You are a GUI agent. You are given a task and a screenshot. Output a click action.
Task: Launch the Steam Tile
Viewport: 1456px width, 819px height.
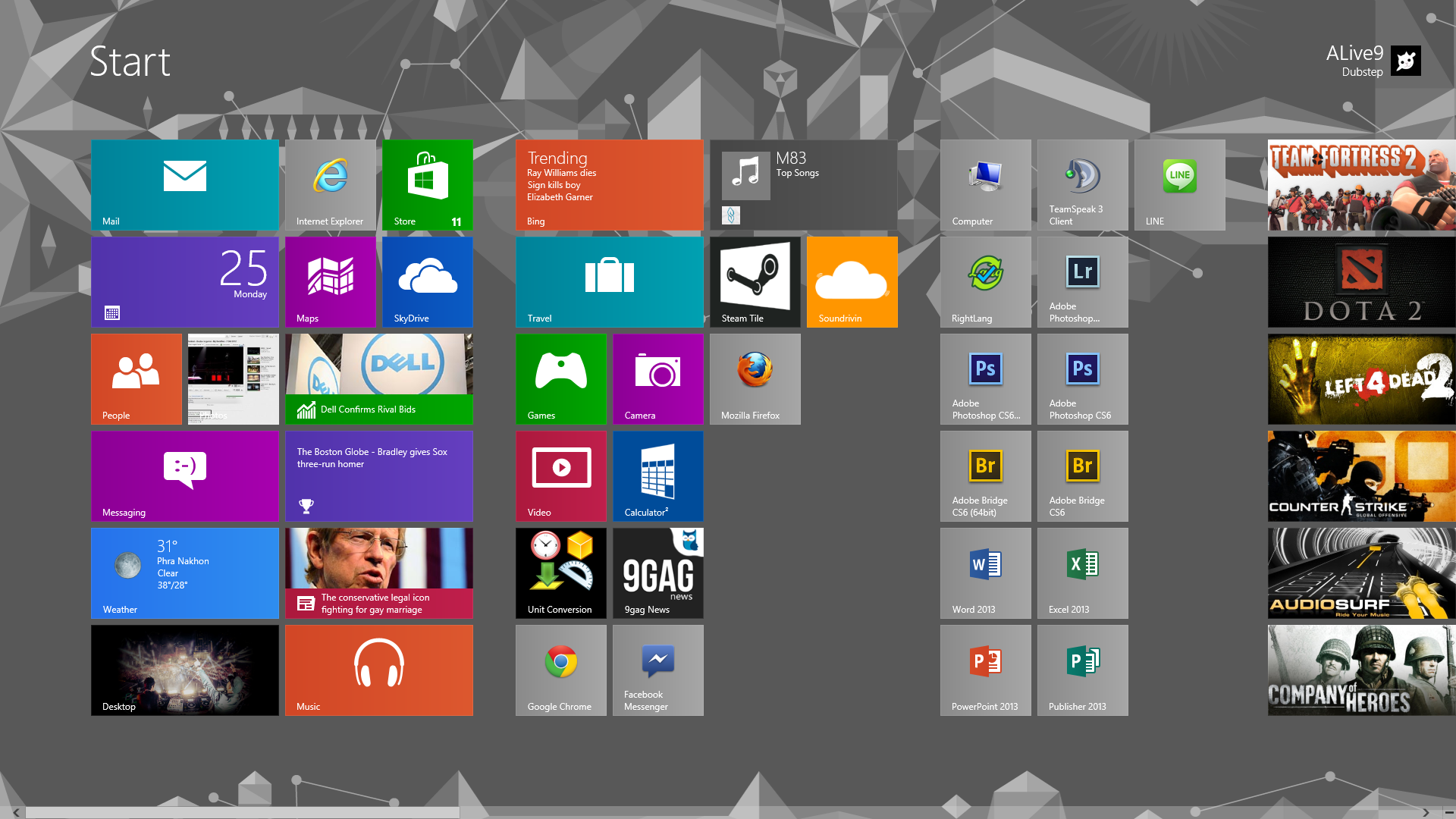(755, 281)
